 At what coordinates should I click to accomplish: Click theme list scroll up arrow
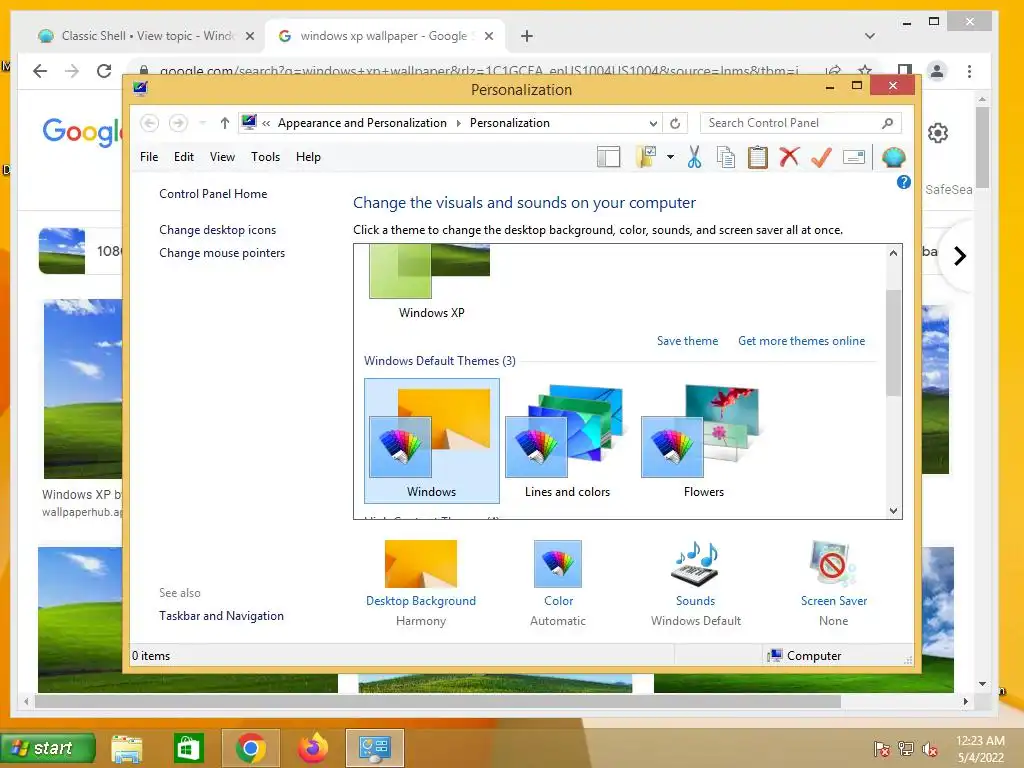point(893,253)
